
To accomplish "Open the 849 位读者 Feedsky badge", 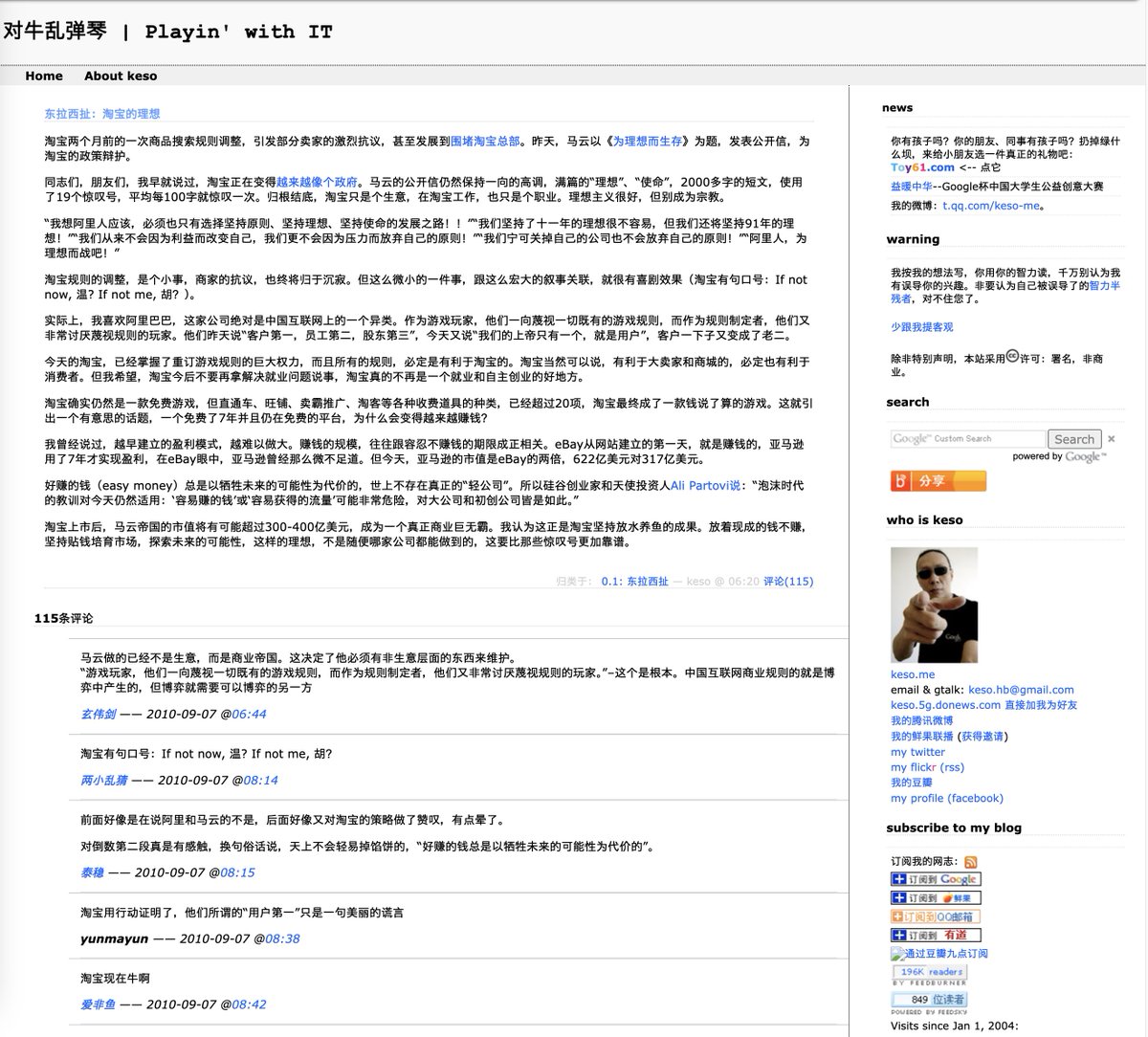I will 929,1000.
